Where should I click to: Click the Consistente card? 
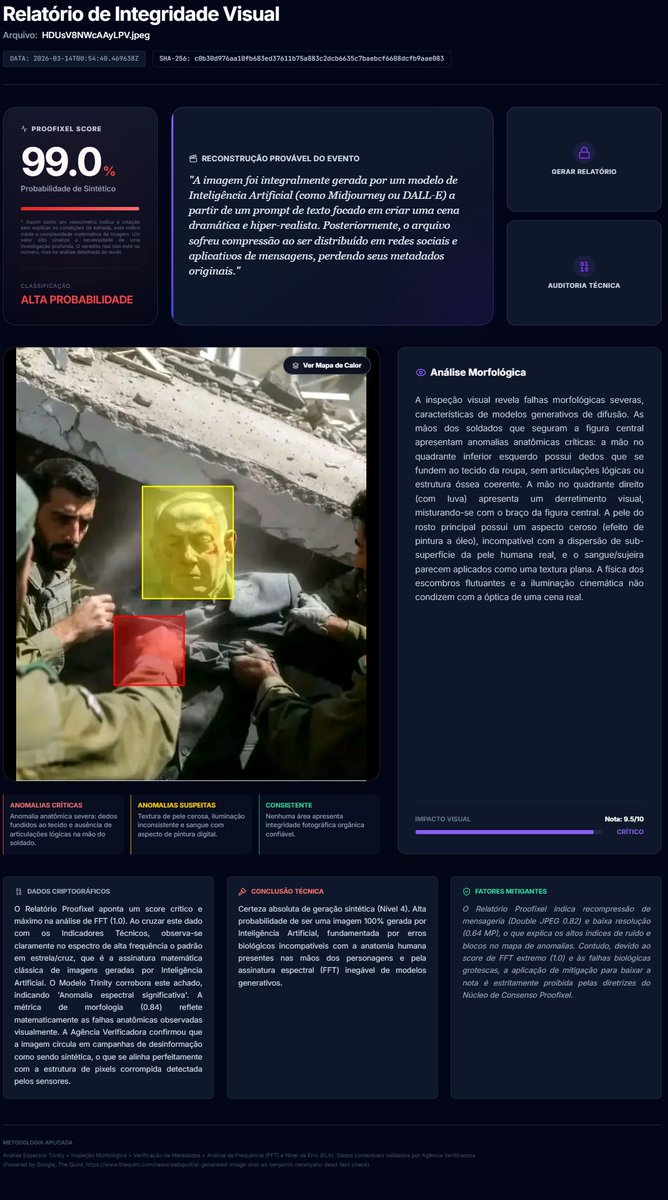pos(320,824)
